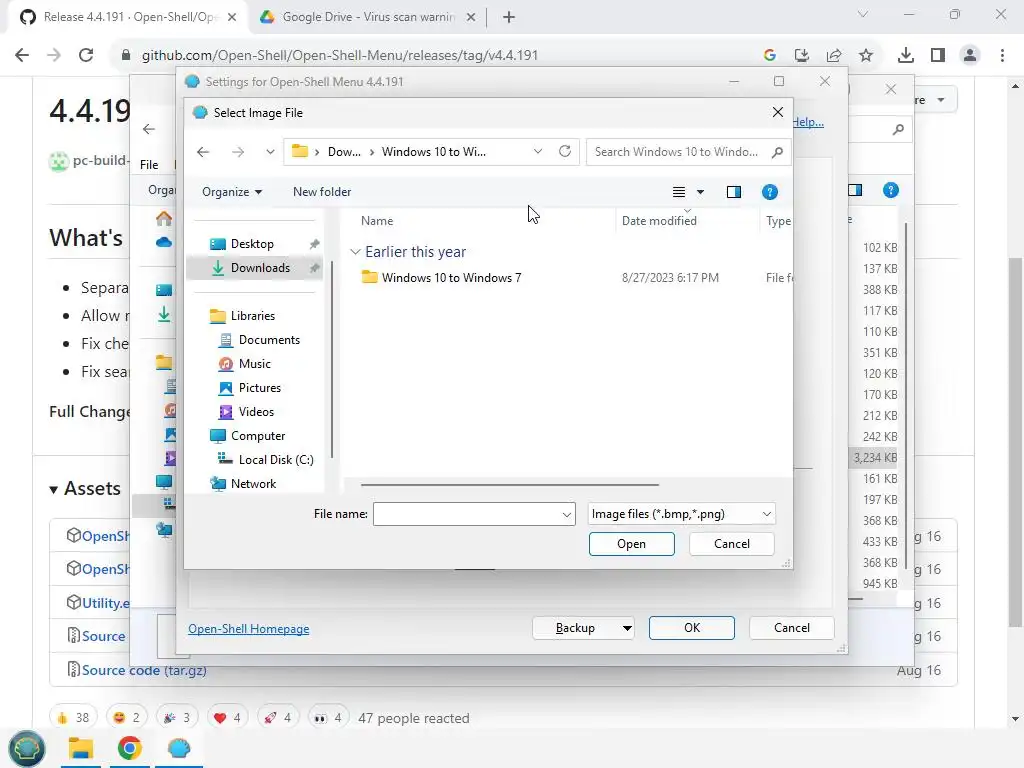Open File Explorer from taskbar

(81, 748)
